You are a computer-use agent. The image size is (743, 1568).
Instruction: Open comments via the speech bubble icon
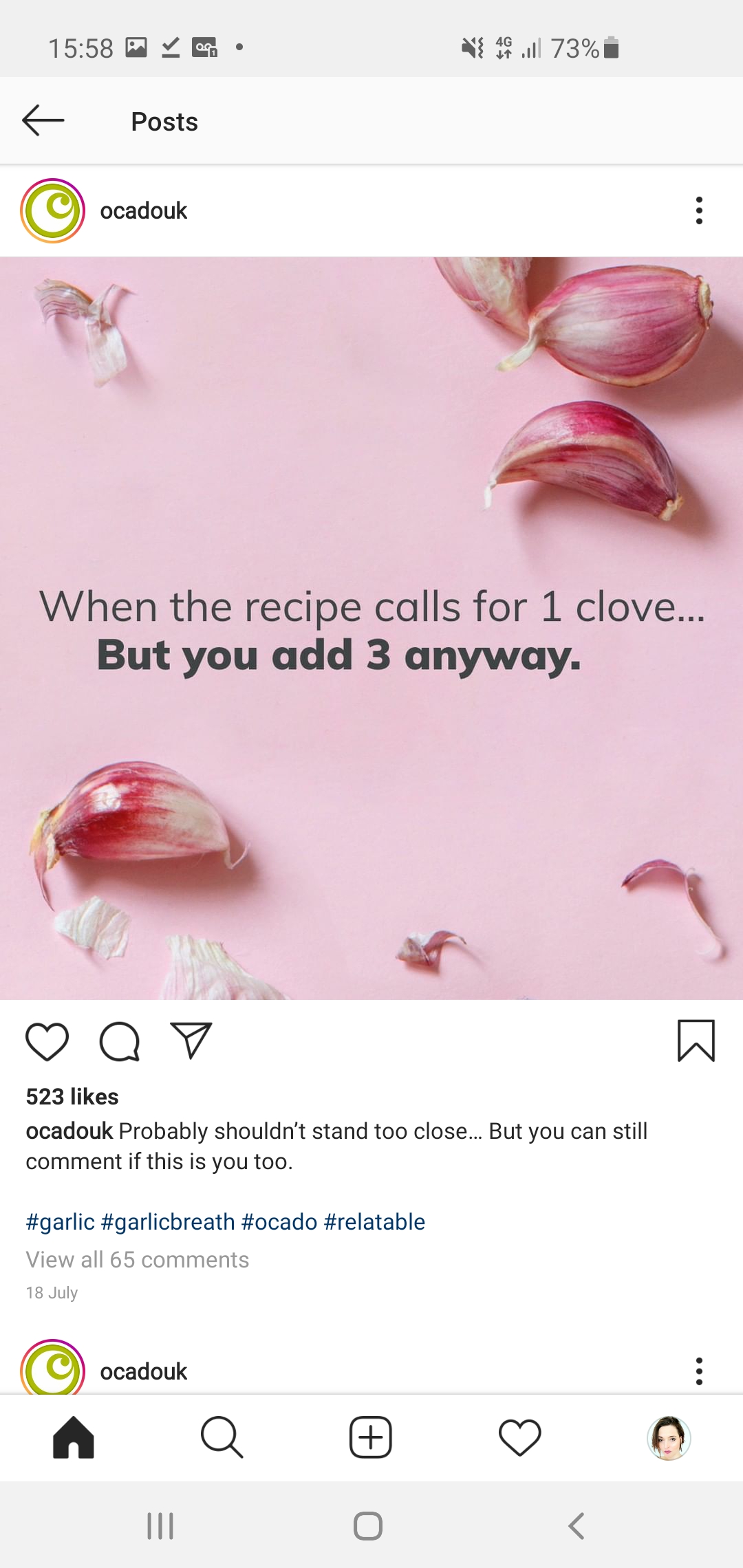coord(120,1041)
